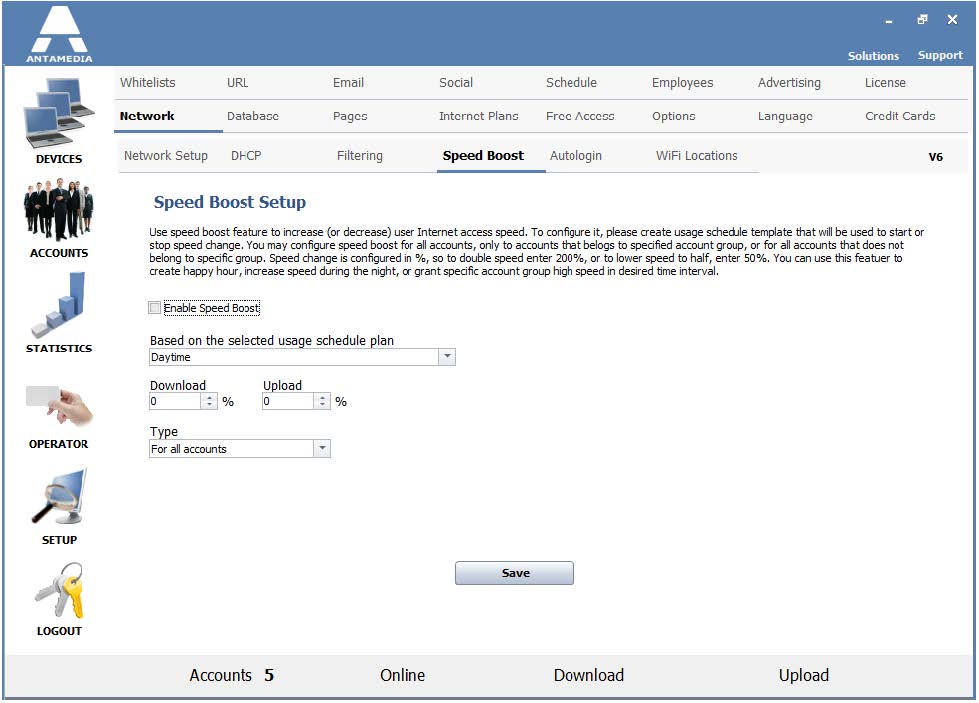Open the Email tab
This screenshot has height=703, width=979.
click(x=348, y=82)
